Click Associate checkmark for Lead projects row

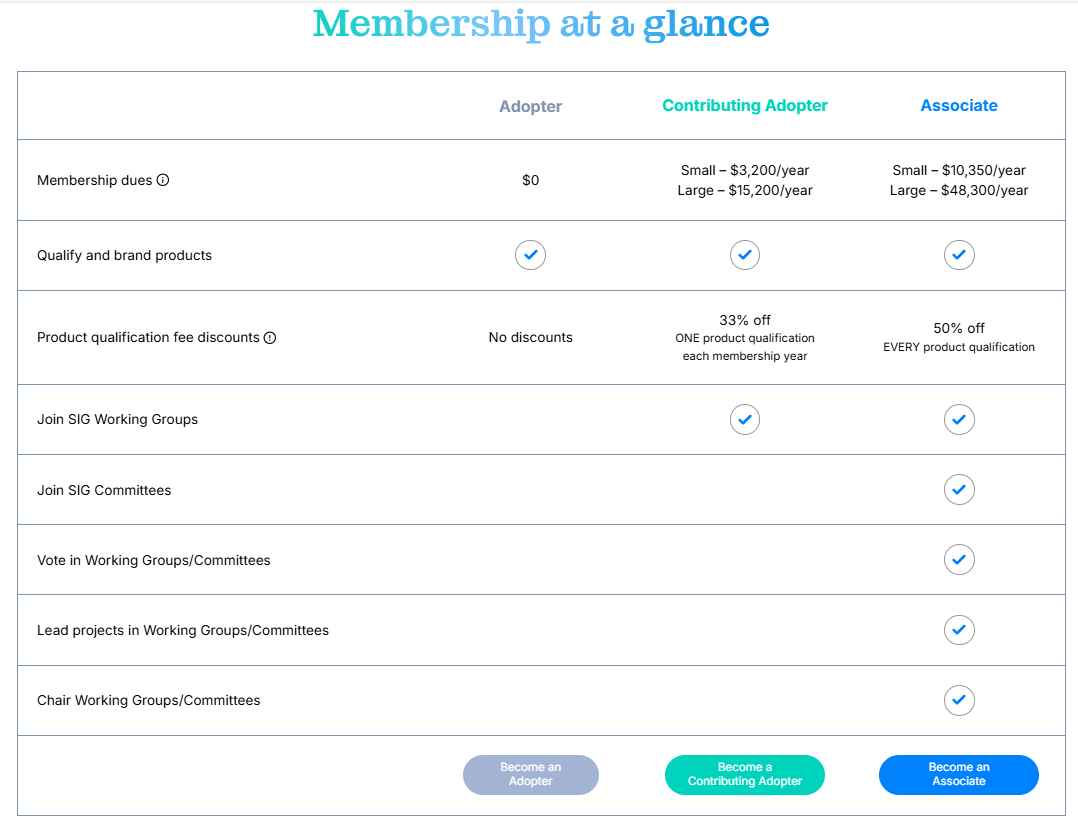[x=959, y=630]
